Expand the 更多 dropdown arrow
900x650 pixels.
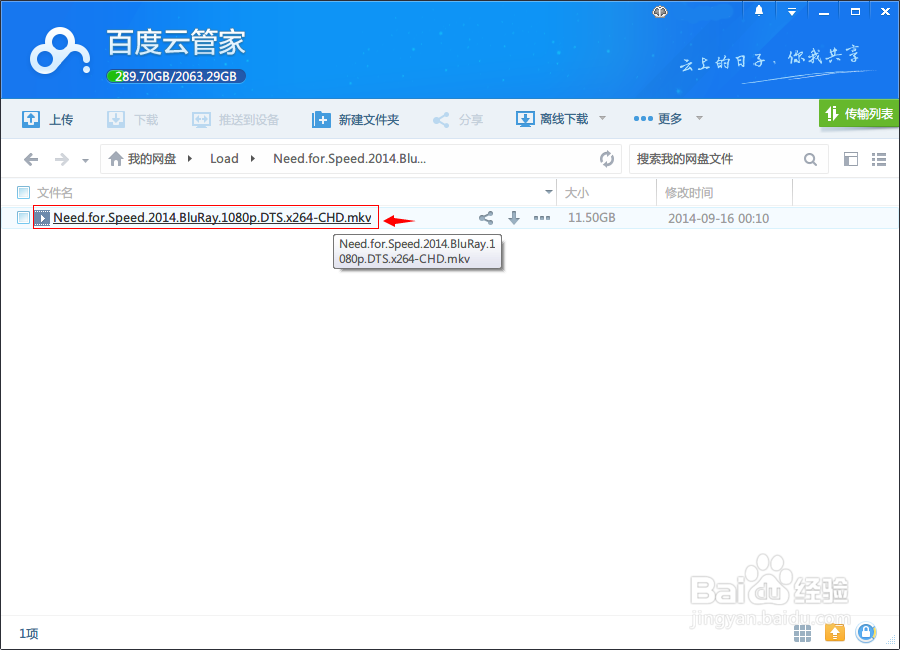[699, 118]
